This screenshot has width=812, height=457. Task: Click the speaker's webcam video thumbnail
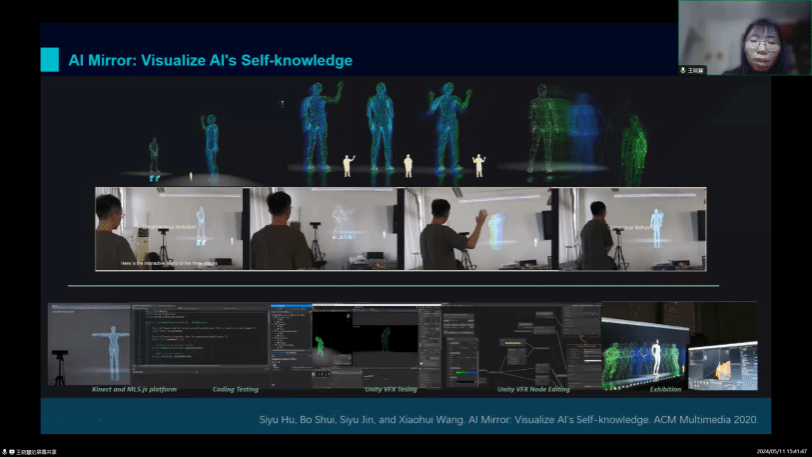pyautogui.click(x=744, y=38)
